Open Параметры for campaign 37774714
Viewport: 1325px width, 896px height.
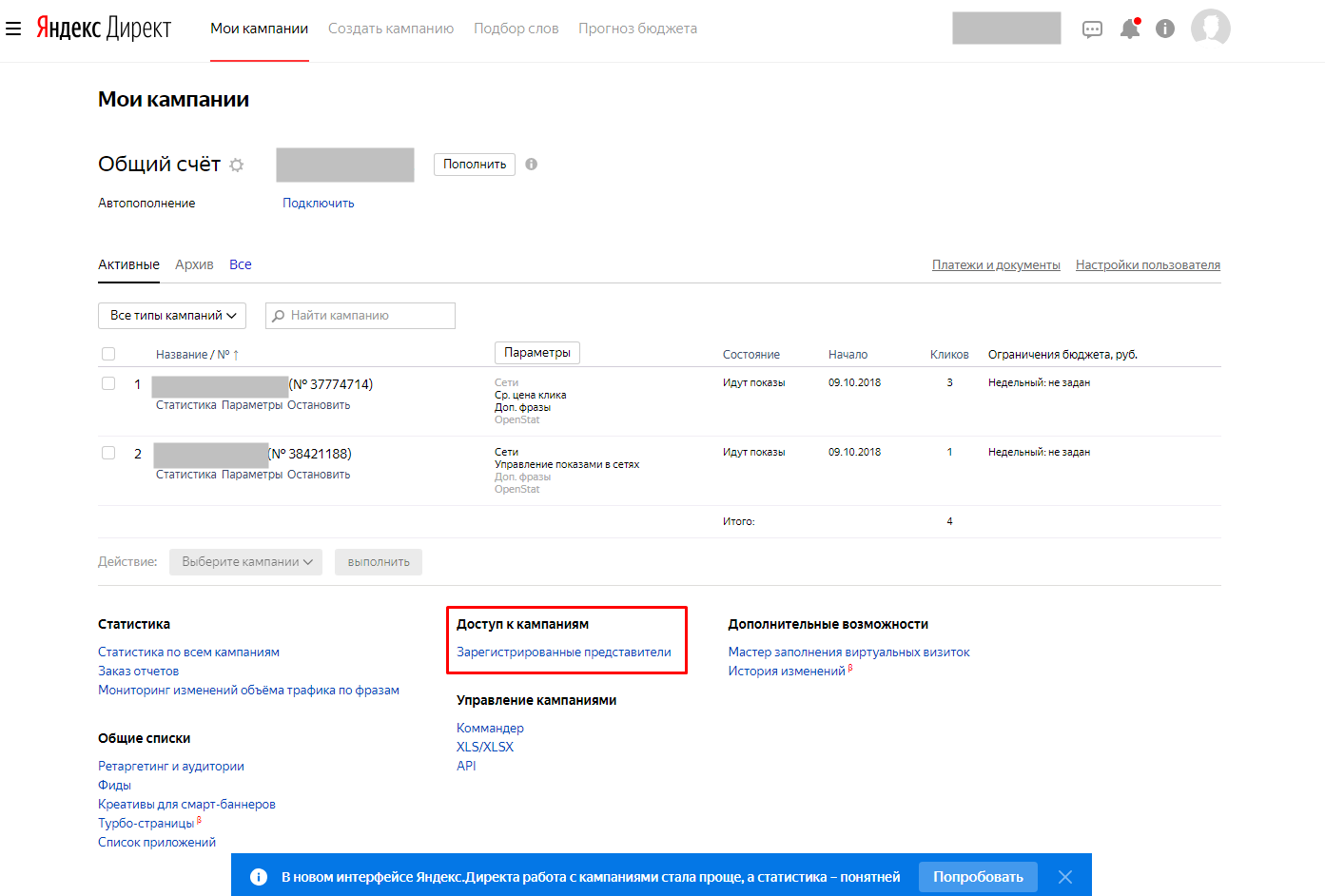(252, 405)
